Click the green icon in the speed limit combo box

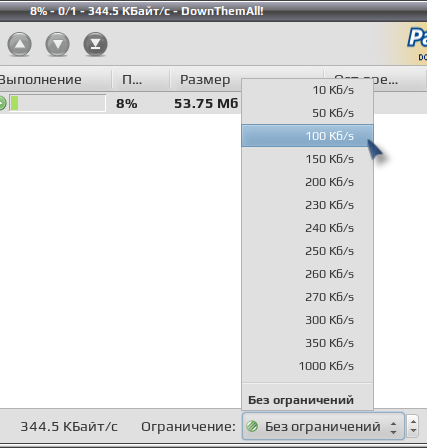252,426
